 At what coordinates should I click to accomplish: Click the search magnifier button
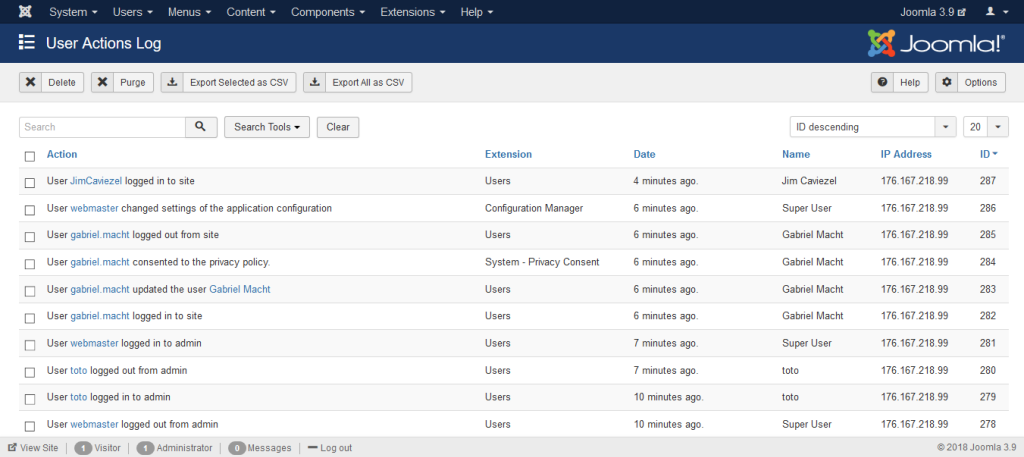point(201,127)
